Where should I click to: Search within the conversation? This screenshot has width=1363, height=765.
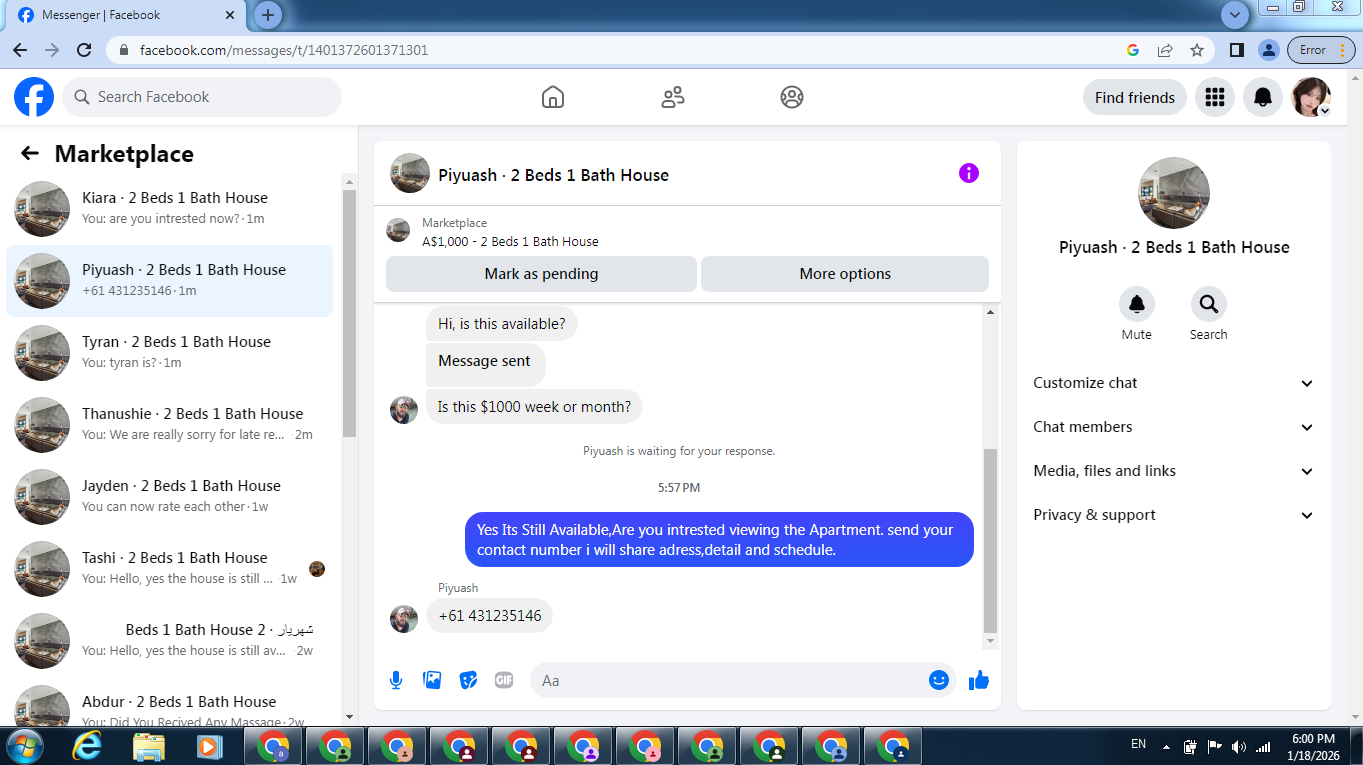click(1208, 304)
